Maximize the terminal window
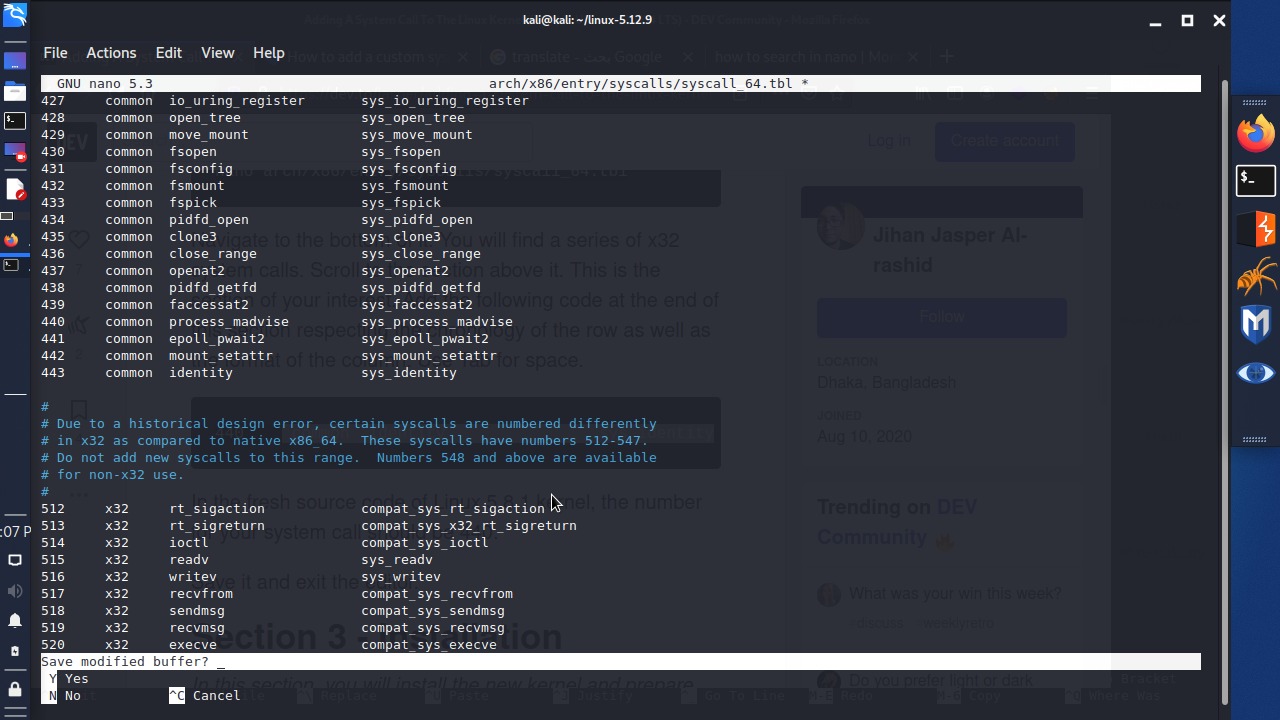This screenshot has height=720, width=1280. (1187, 20)
